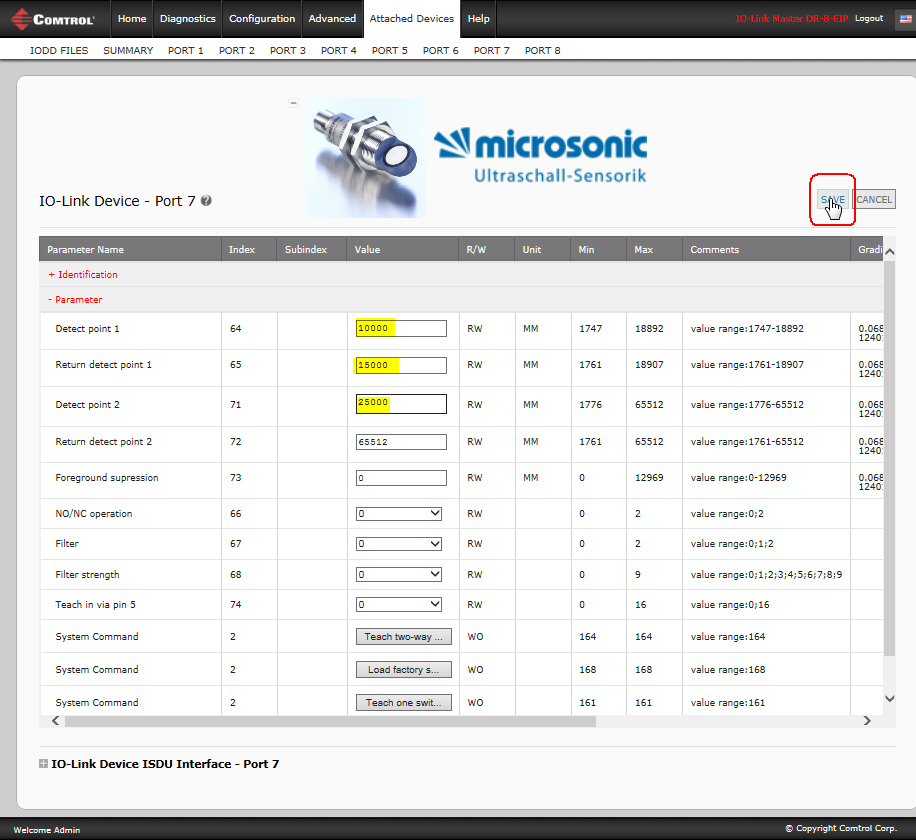Click the Teach two-way command button
The width and height of the screenshot is (916, 840).
click(404, 637)
